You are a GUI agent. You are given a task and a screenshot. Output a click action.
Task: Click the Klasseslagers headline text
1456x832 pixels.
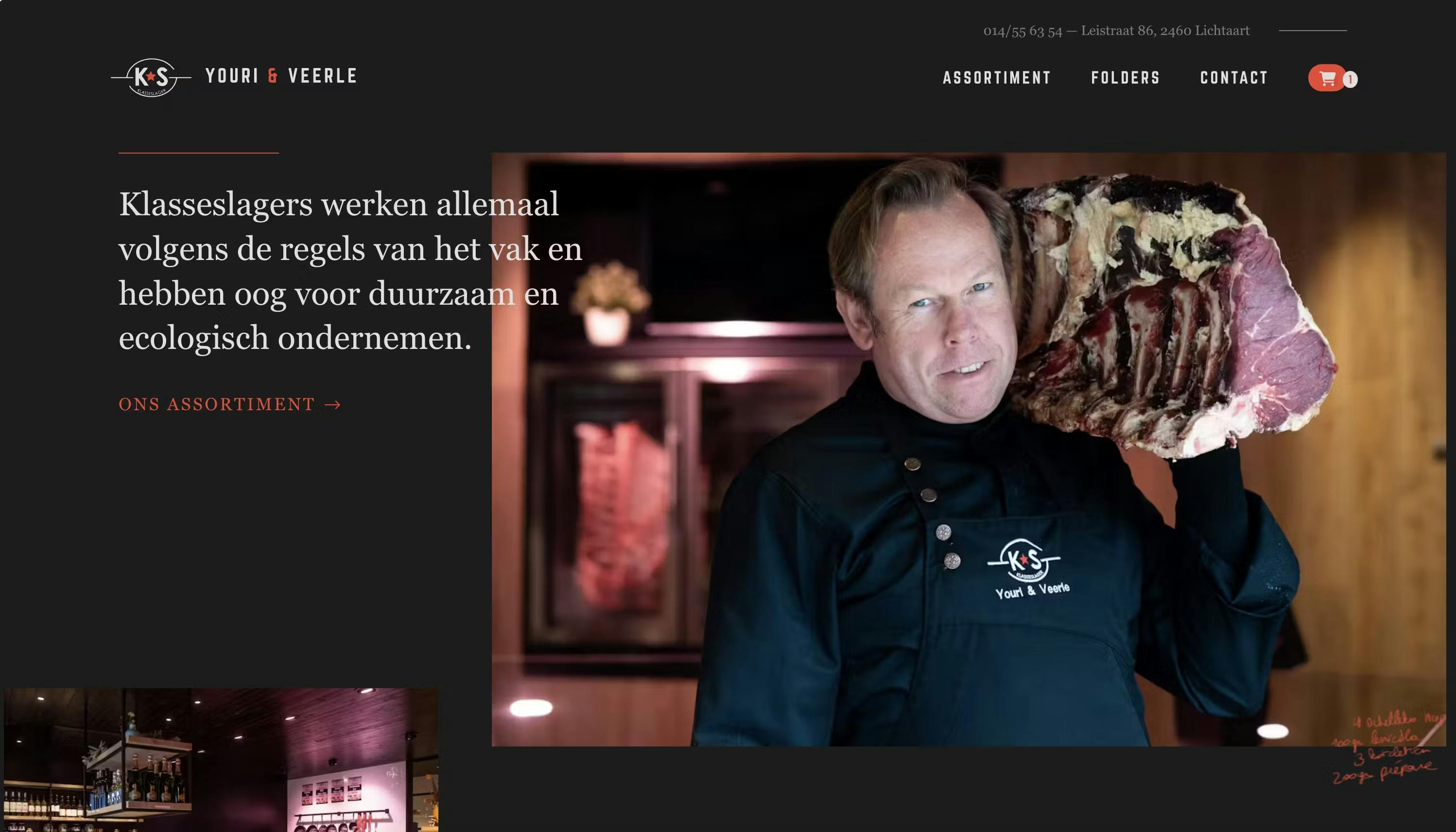(350, 271)
